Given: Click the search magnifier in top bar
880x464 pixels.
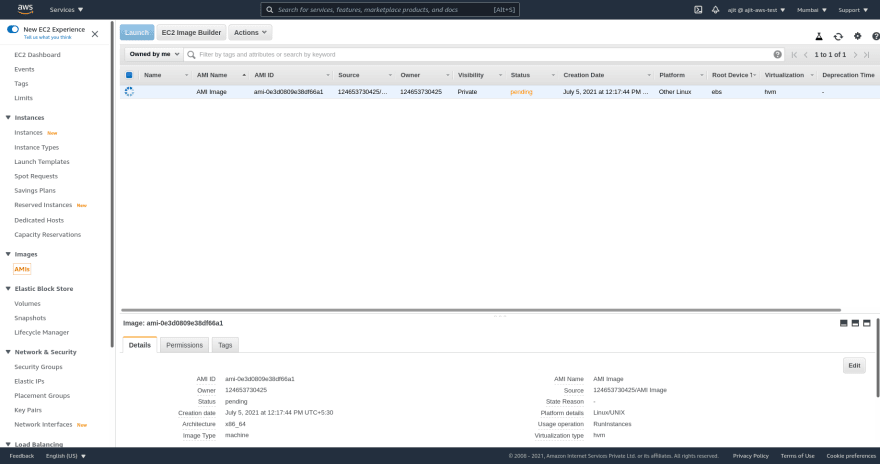Looking at the screenshot, I should 270,10.
